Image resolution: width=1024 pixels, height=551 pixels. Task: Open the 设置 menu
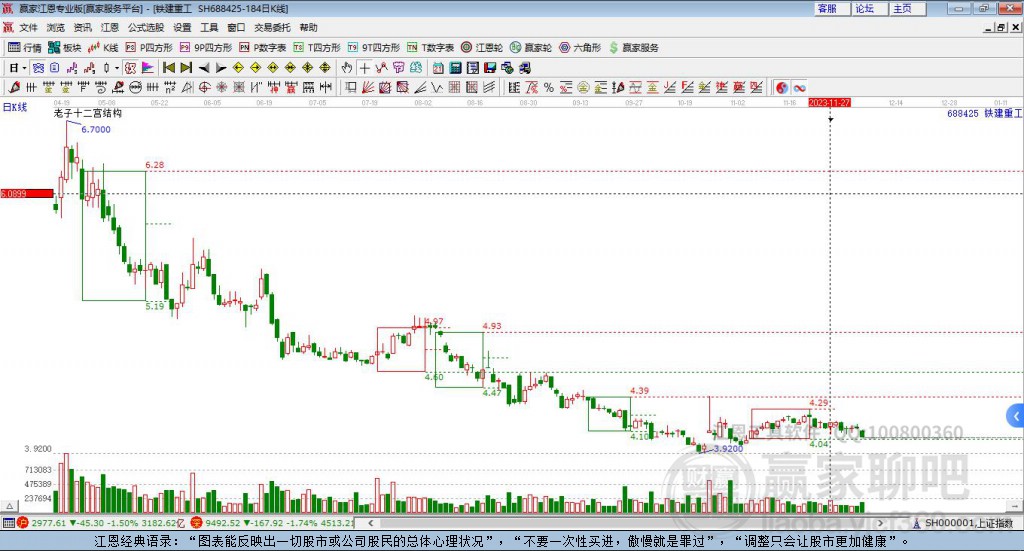click(182, 27)
